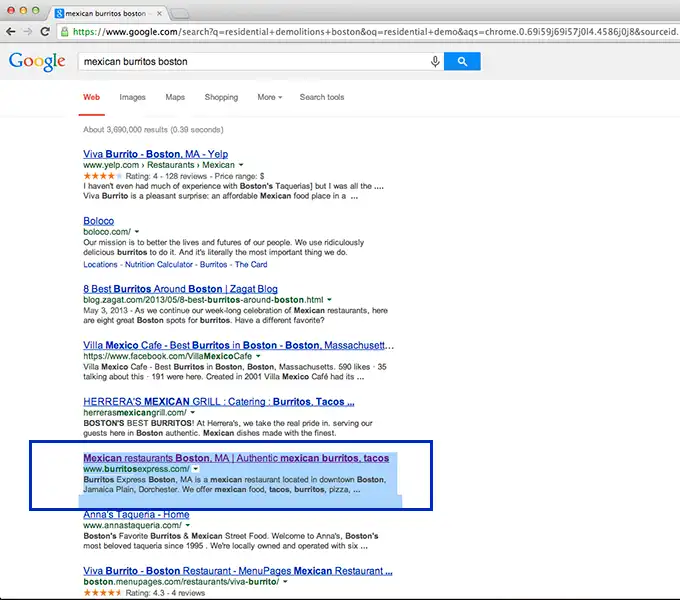Expand the More search options dropdown

(x=269, y=97)
